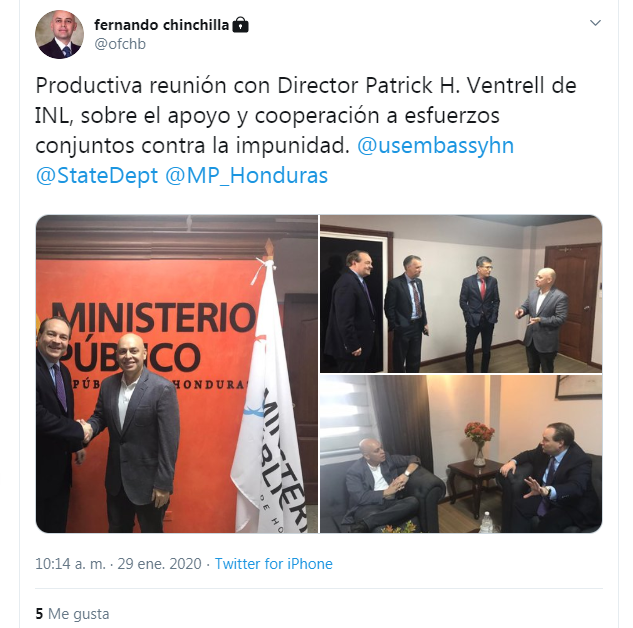Image resolution: width=633 pixels, height=628 pixels.
Task: Open the handshake photo at Ministerio Público
Action: 177,374
